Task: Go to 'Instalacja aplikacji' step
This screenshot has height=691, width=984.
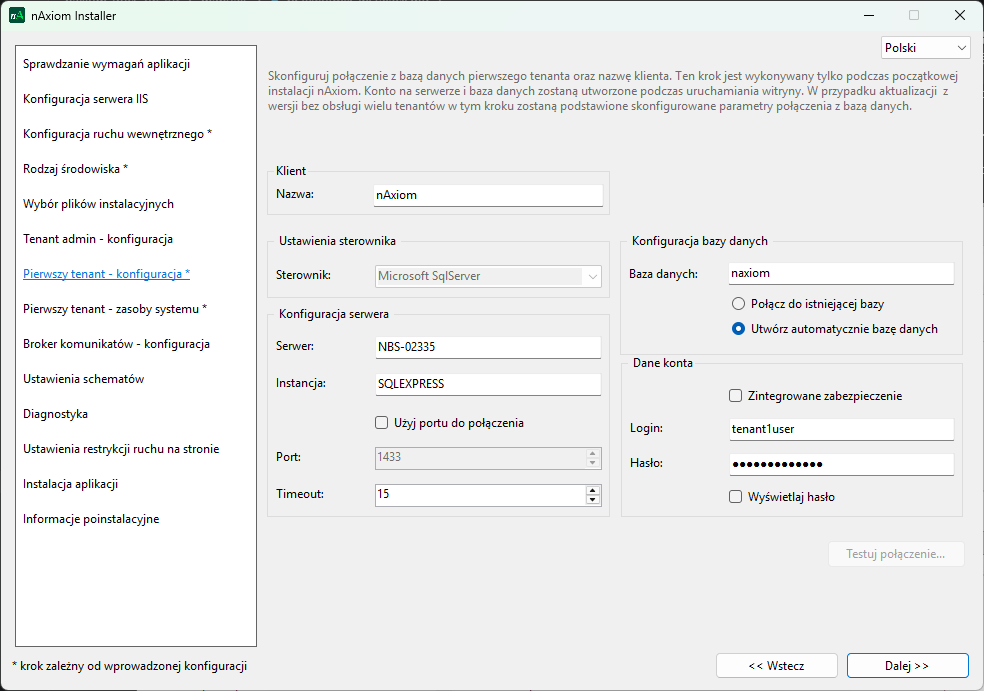Action: pos(70,485)
